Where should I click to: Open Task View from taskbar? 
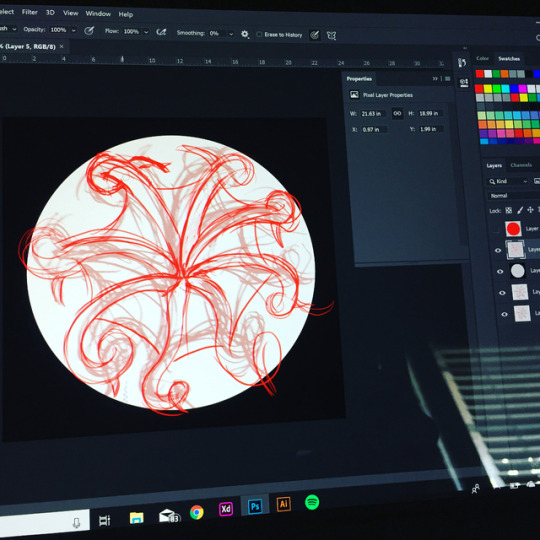[105, 520]
